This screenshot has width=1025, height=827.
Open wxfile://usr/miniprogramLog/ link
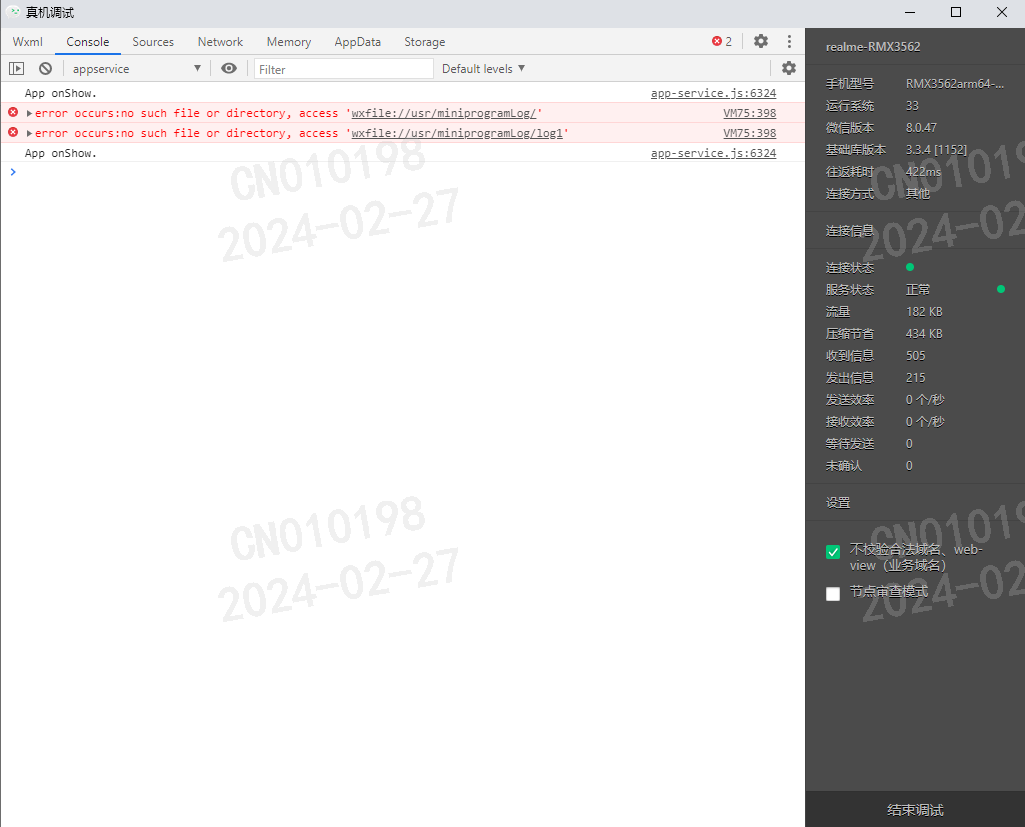(443, 113)
